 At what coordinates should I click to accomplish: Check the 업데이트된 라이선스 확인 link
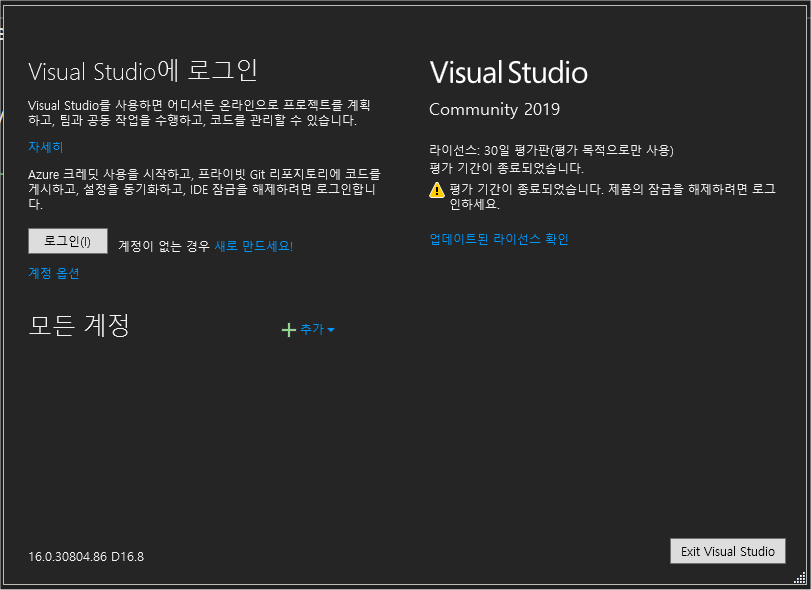point(499,239)
